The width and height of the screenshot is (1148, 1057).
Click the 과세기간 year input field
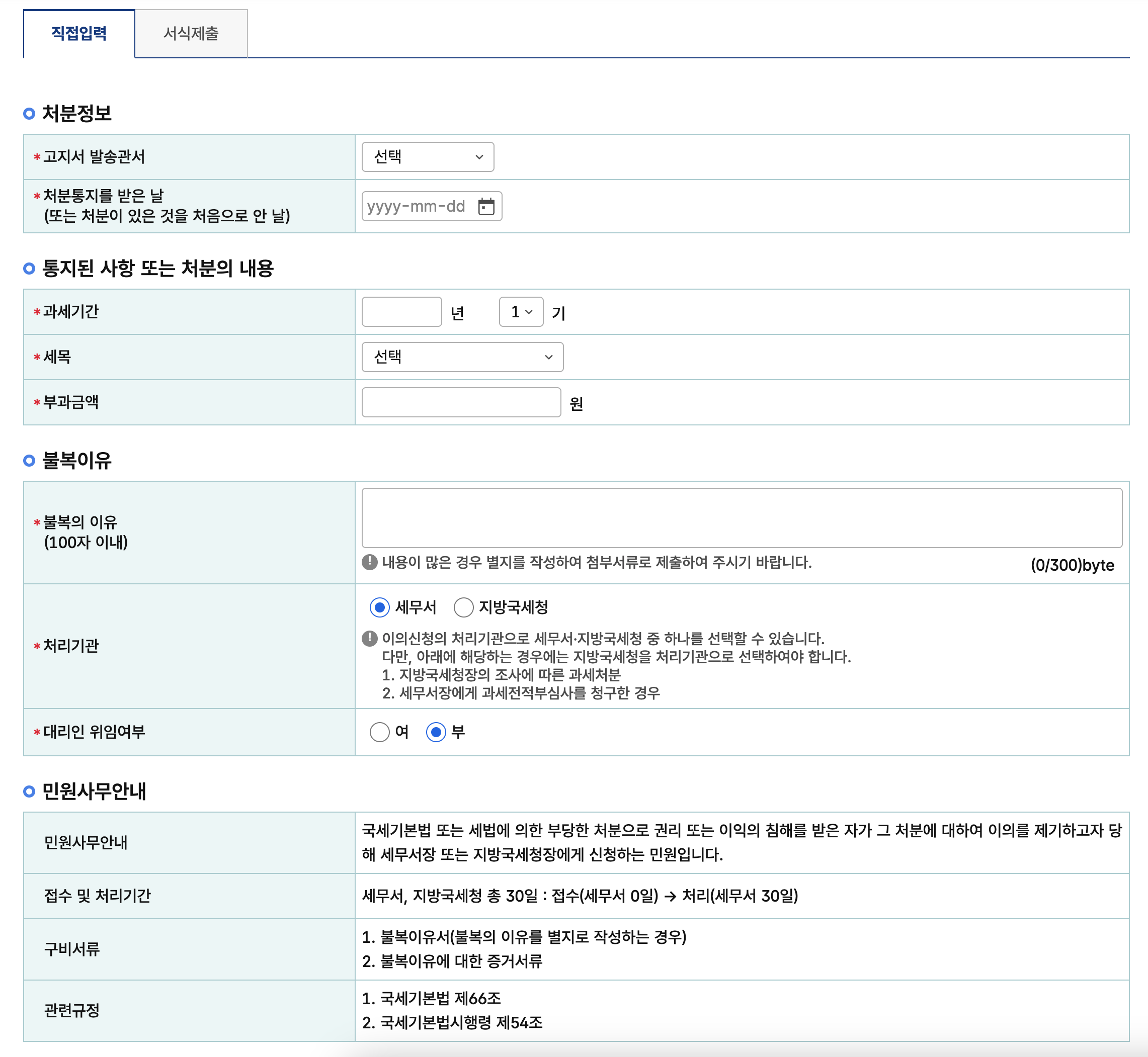pos(402,312)
